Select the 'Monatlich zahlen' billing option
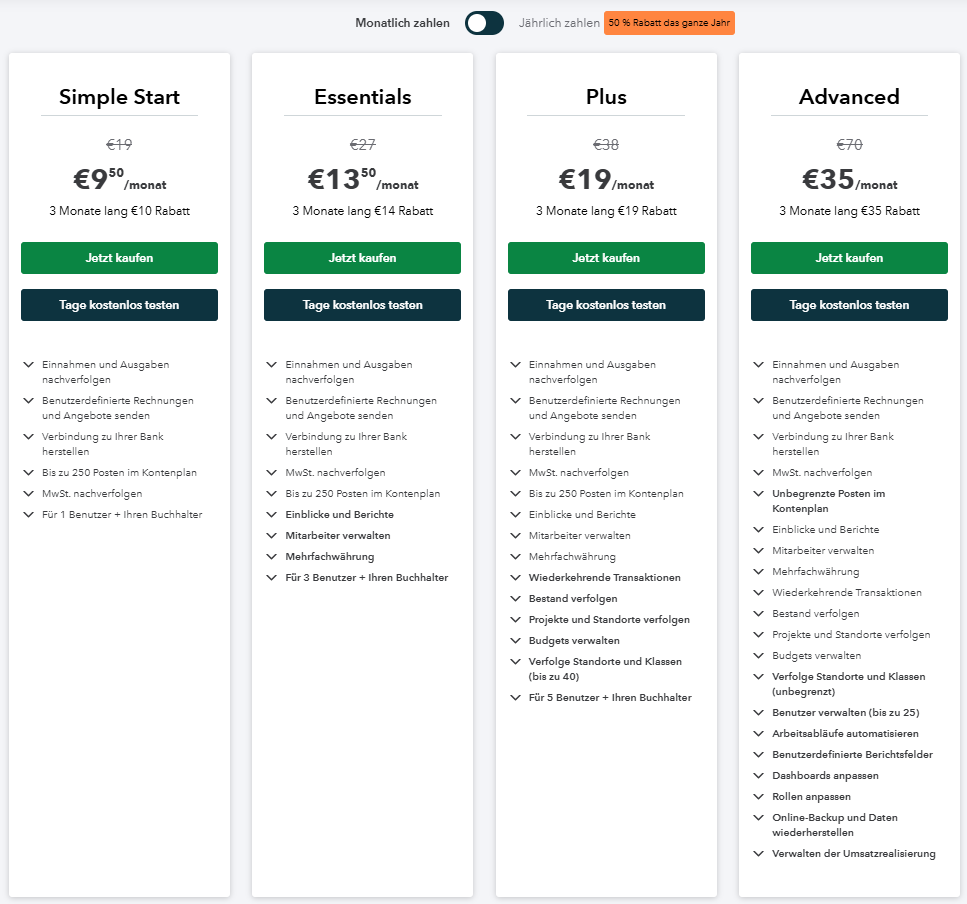 (402, 23)
